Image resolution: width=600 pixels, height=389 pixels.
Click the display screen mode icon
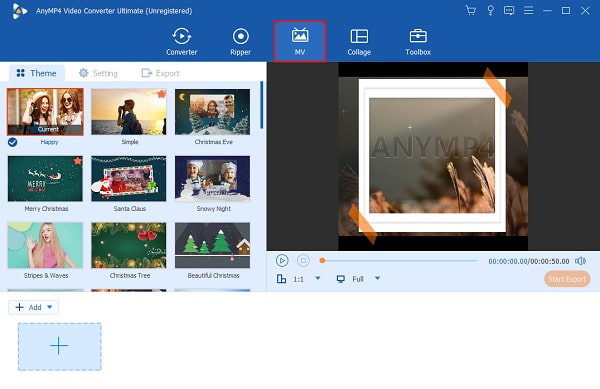pyautogui.click(x=341, y=279)
